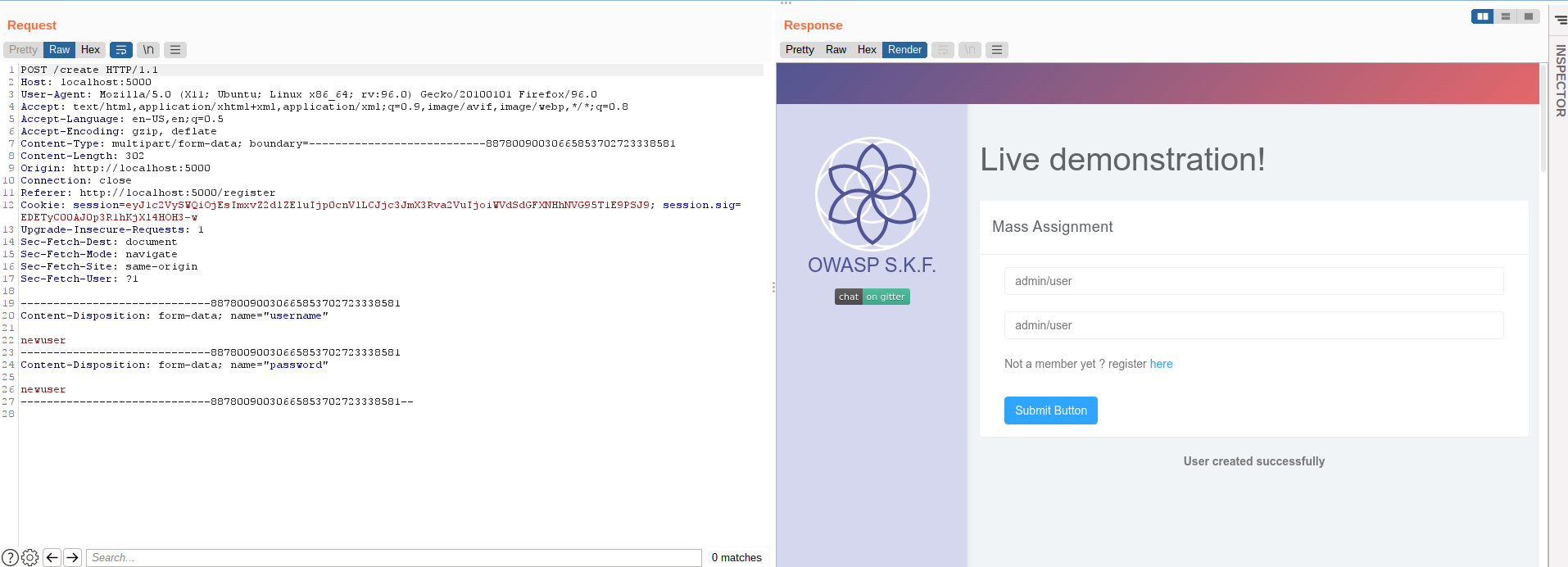Click the request Search field
Screen dimensions: 1568x567
[394, 557]
